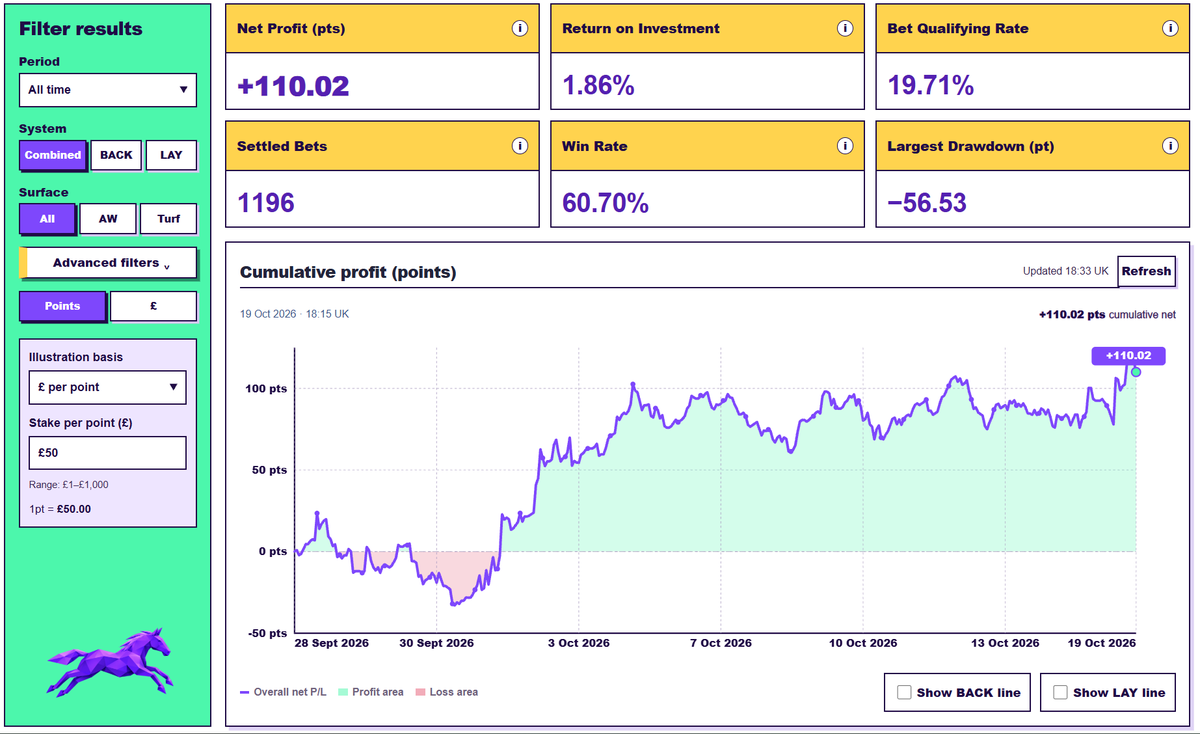The height and width of the screenshot is (734, 1200).
Task: Click the 1196 settled bets value
Action: click(266, 203)
